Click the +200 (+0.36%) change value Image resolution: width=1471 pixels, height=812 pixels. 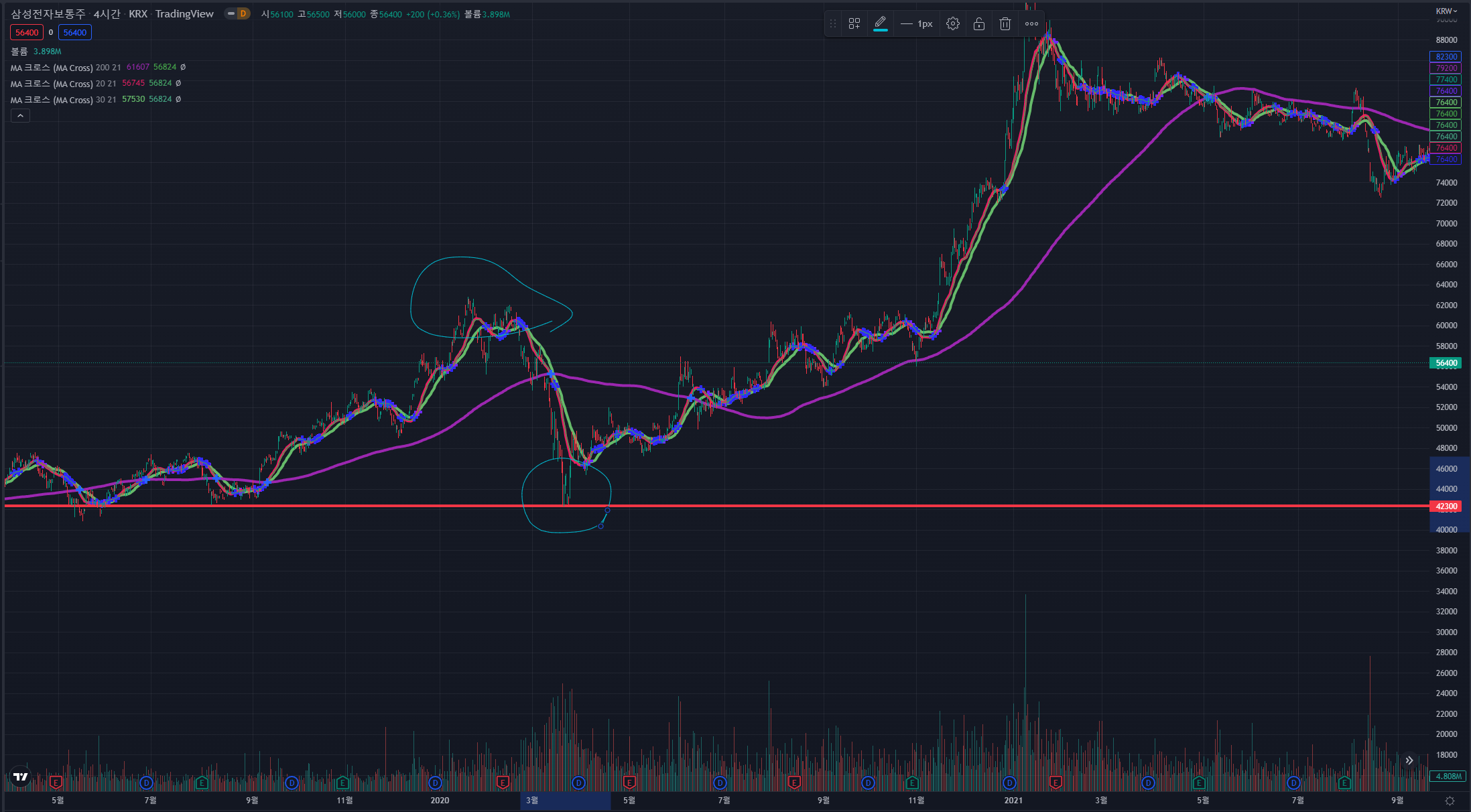click(433, 14)
